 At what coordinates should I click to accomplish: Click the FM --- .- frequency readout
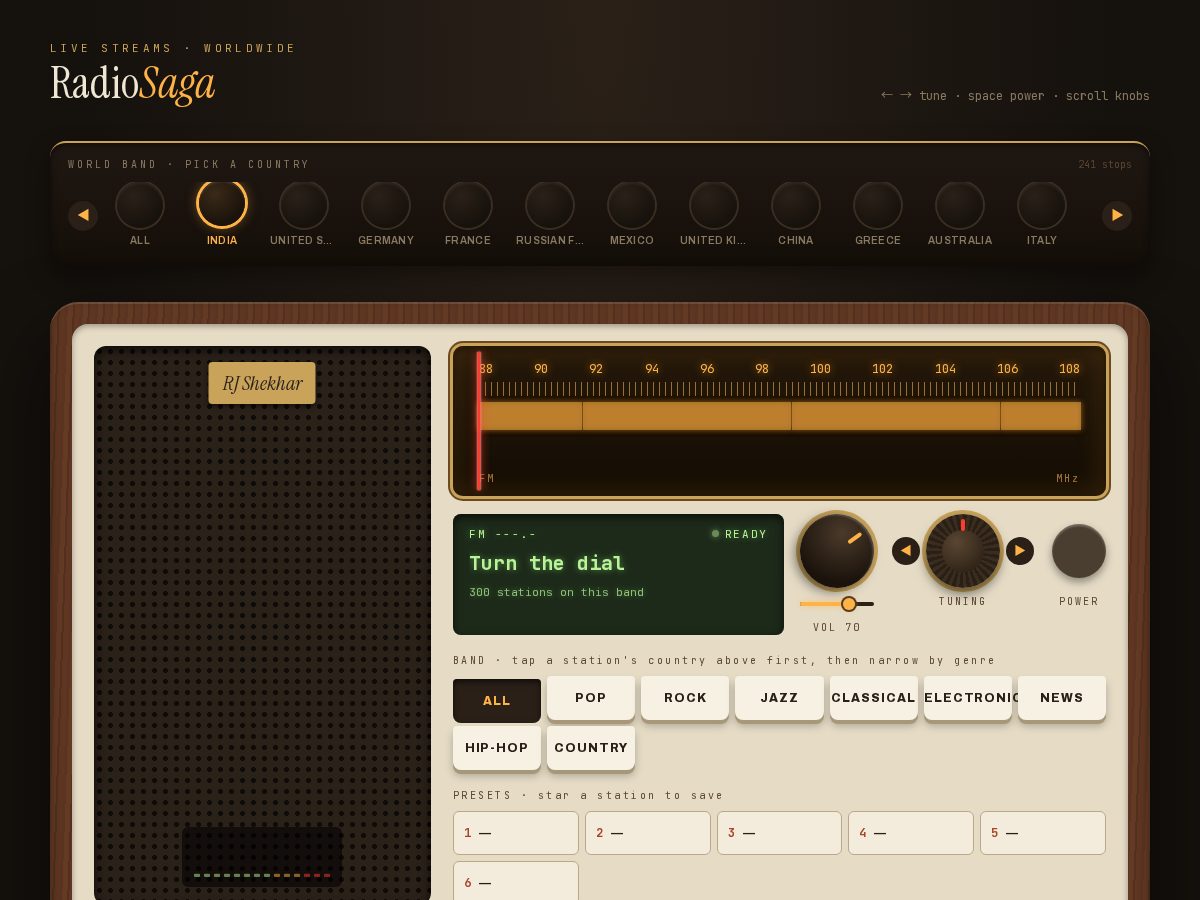click(x=503, y=534)
